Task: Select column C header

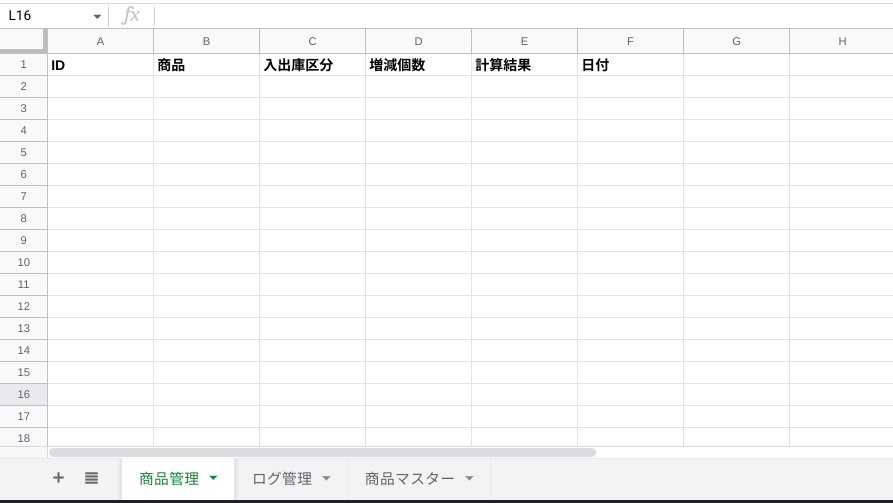Action: (x=312, y=41)
